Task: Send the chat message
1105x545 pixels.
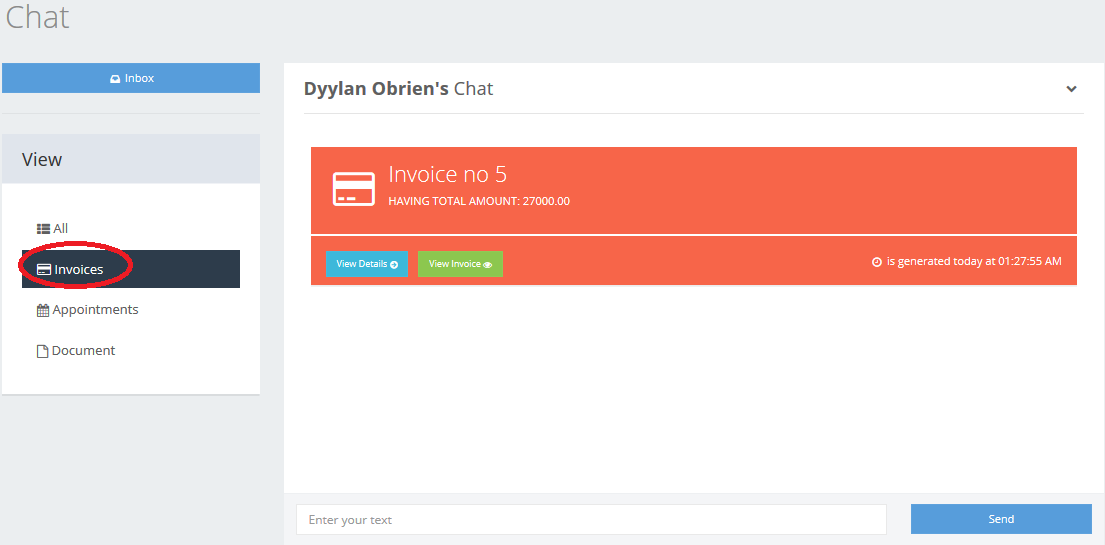Action: [x=1000, y=519]
